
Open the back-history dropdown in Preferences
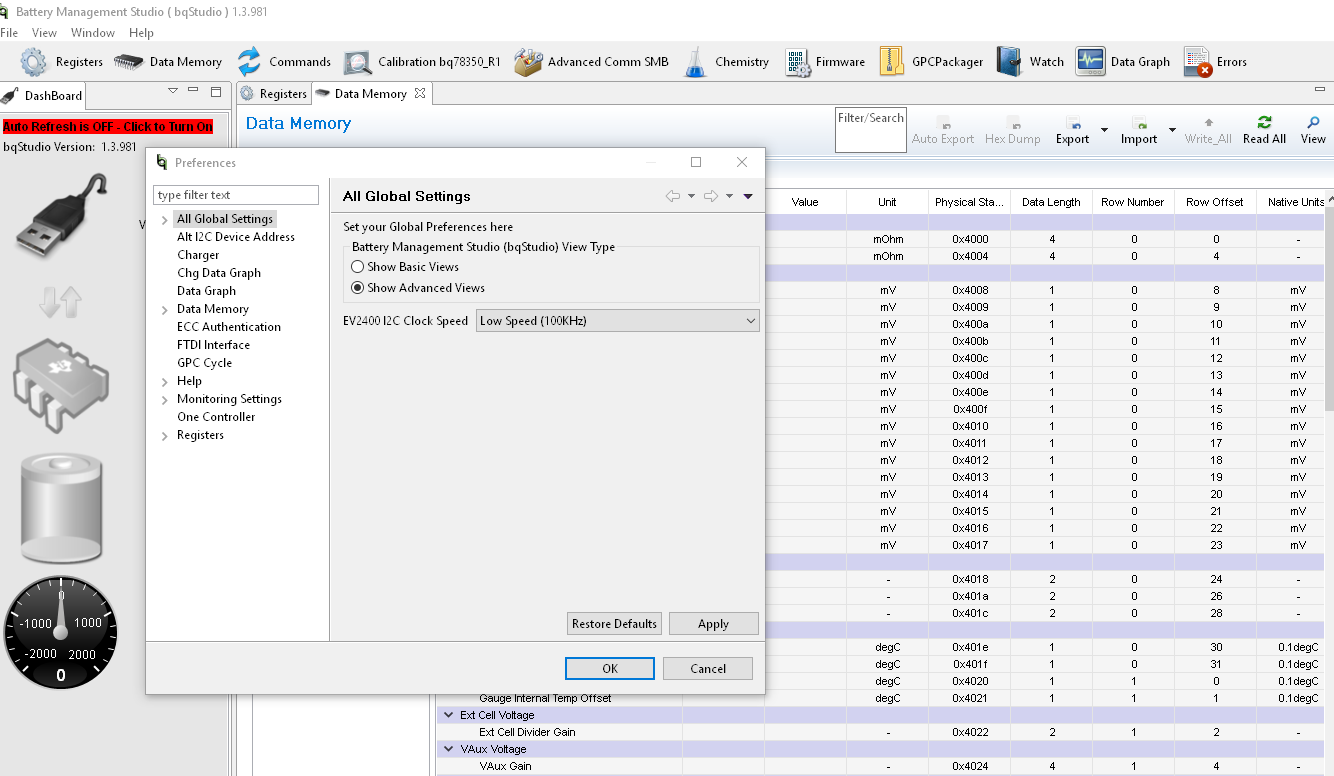click(691, 196)
